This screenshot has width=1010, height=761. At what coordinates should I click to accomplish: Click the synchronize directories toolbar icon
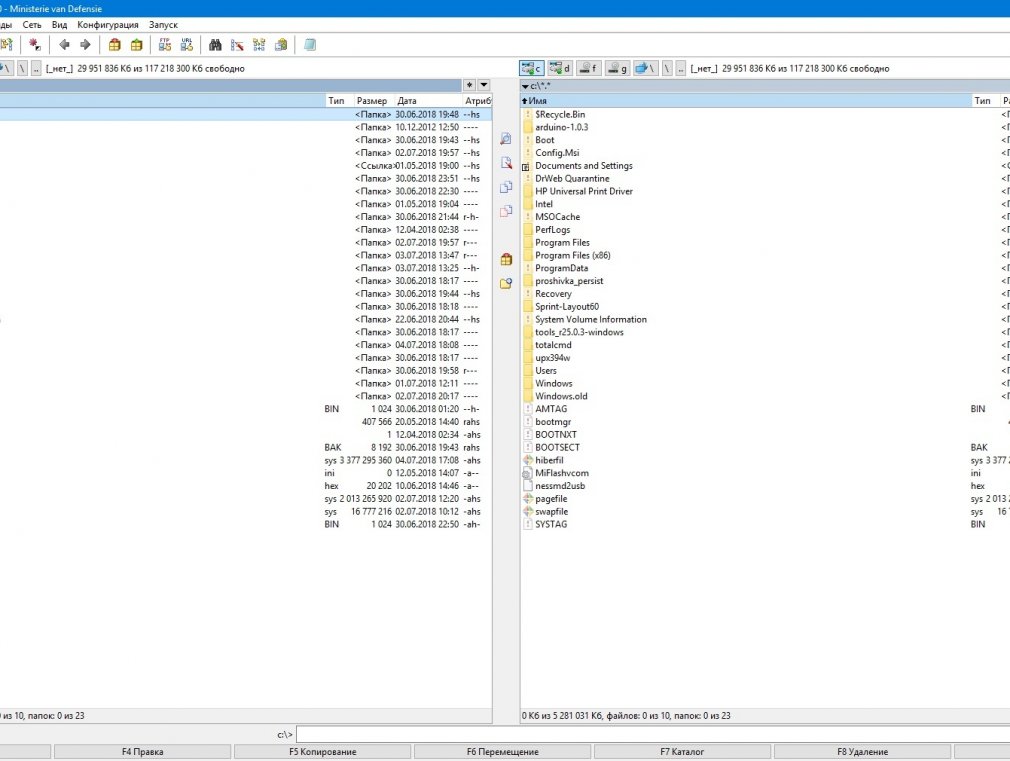click(259, 44)
